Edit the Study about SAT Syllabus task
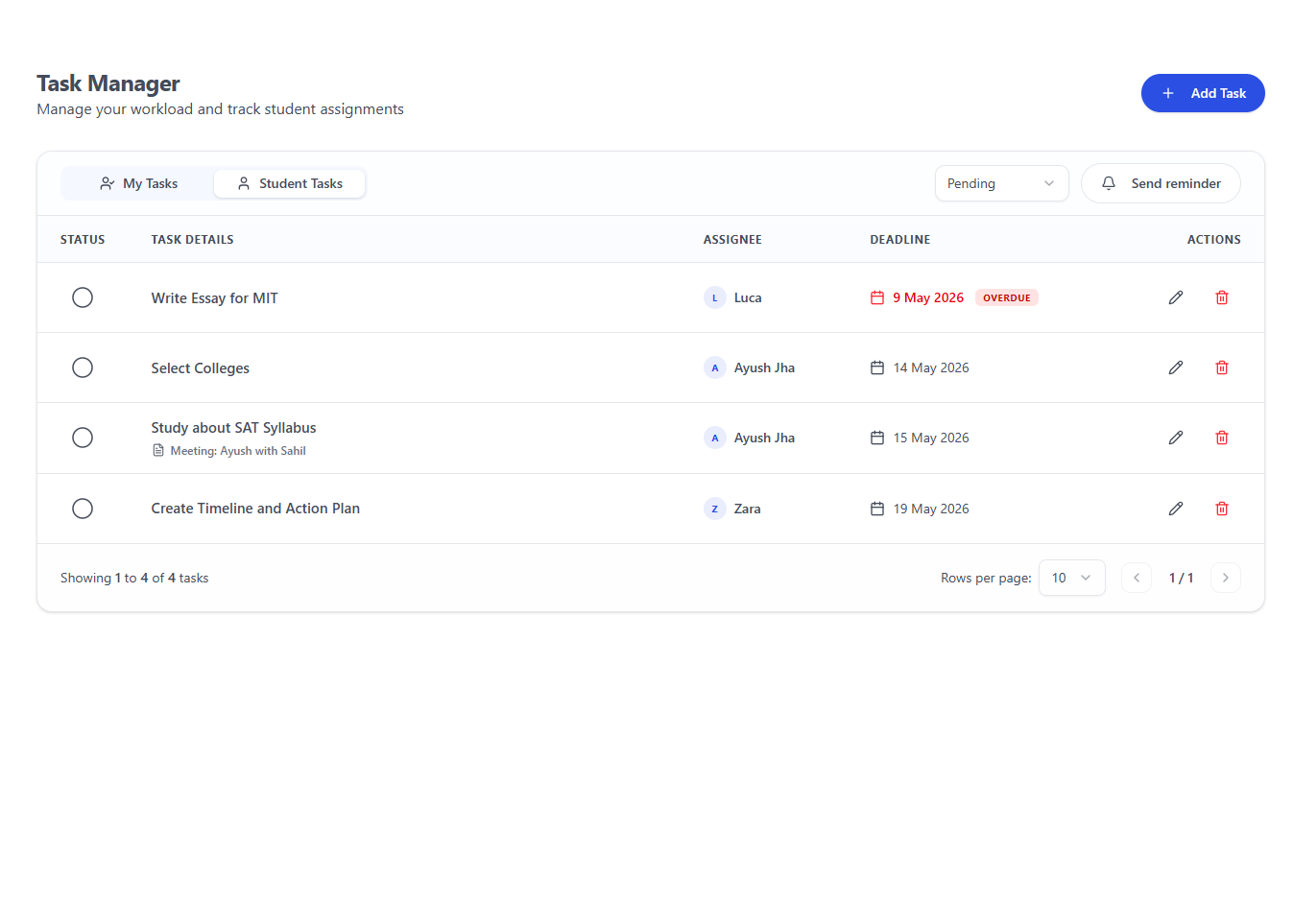The image size is (1293, 924). (1175, 438)
